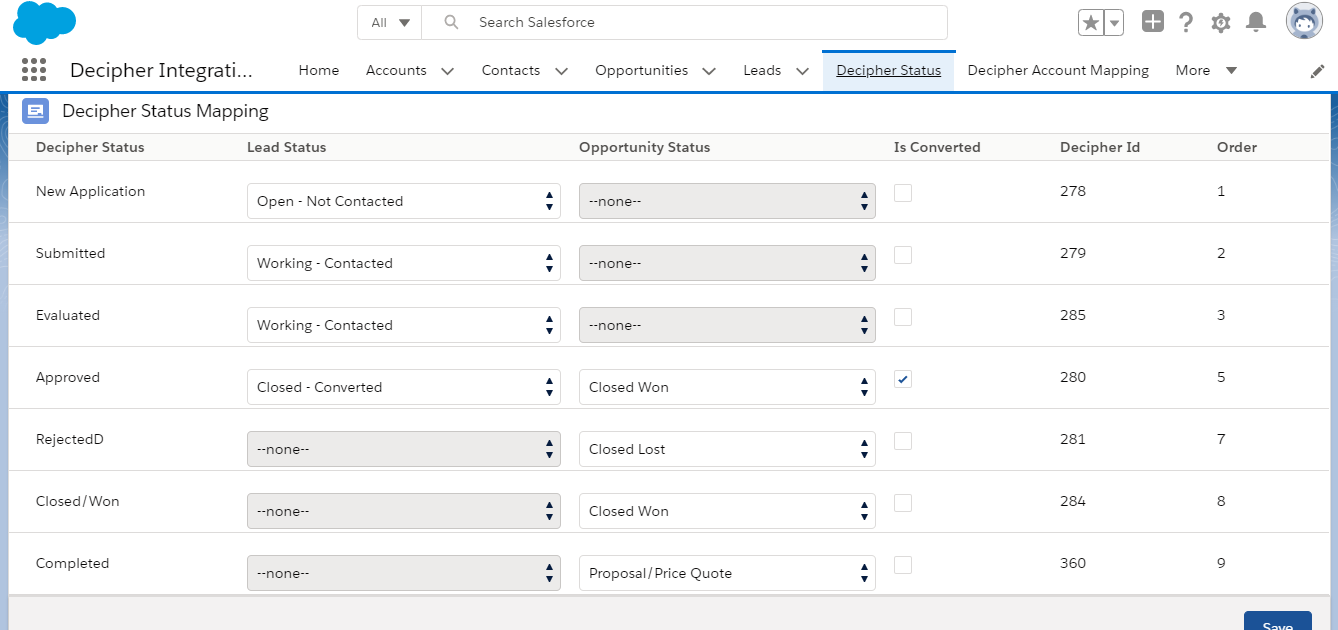
Task: Open Opportunity Status dropdown for Completed row
Action: (726, 573)
